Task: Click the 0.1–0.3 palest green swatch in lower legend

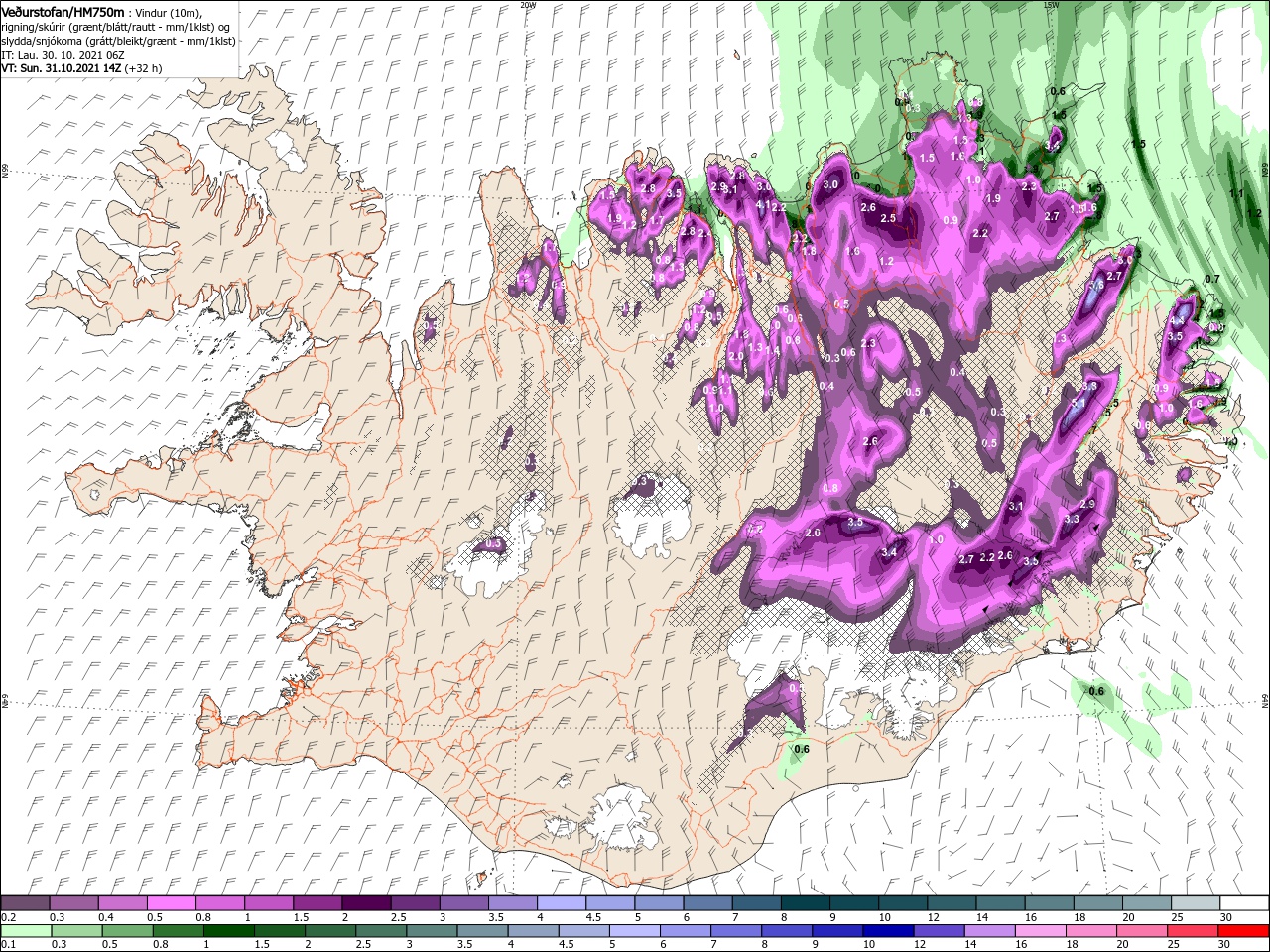Action: (x=26, y=931)
